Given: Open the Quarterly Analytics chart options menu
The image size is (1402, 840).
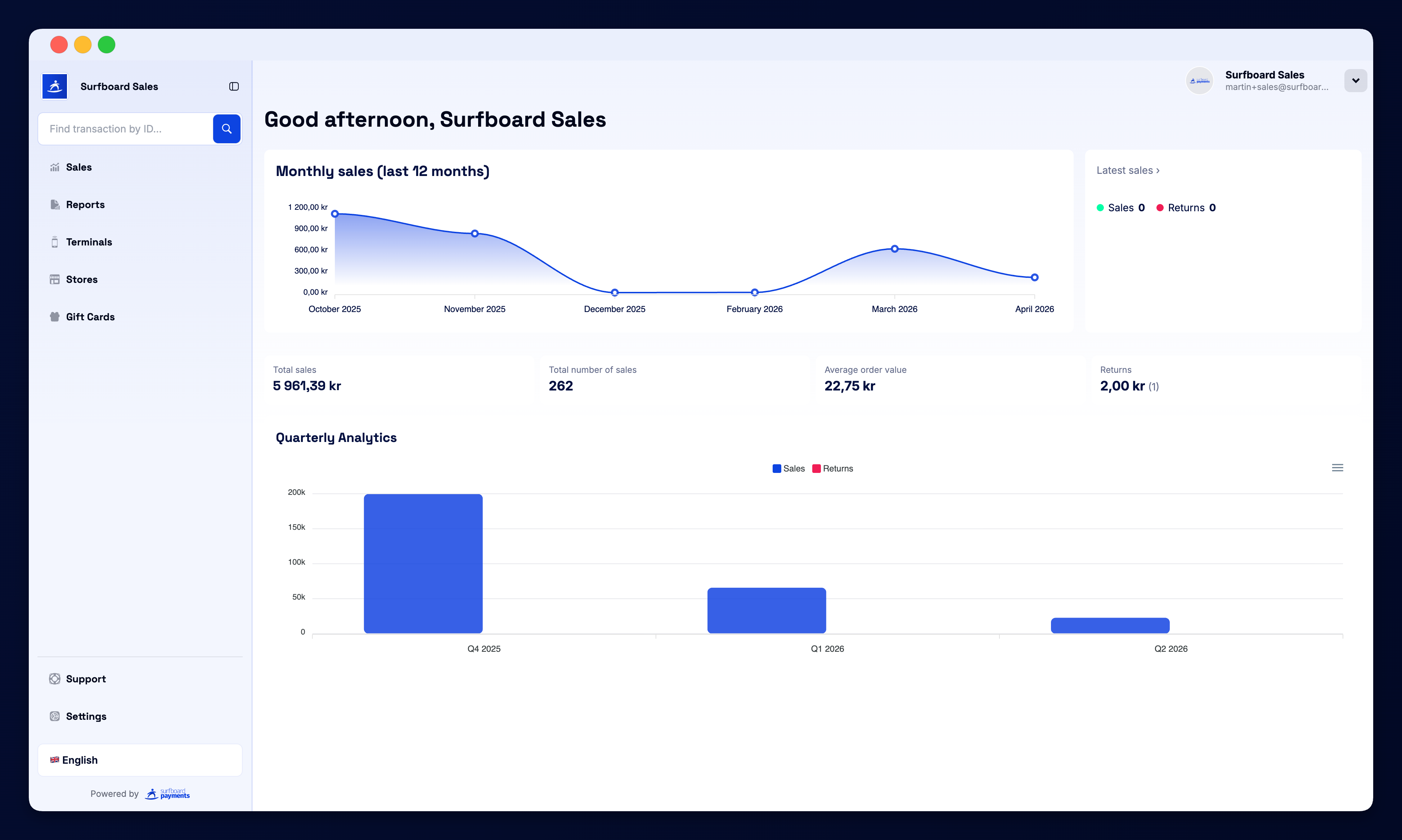Looking at the screenshot, I should (x=1338, y=468).
